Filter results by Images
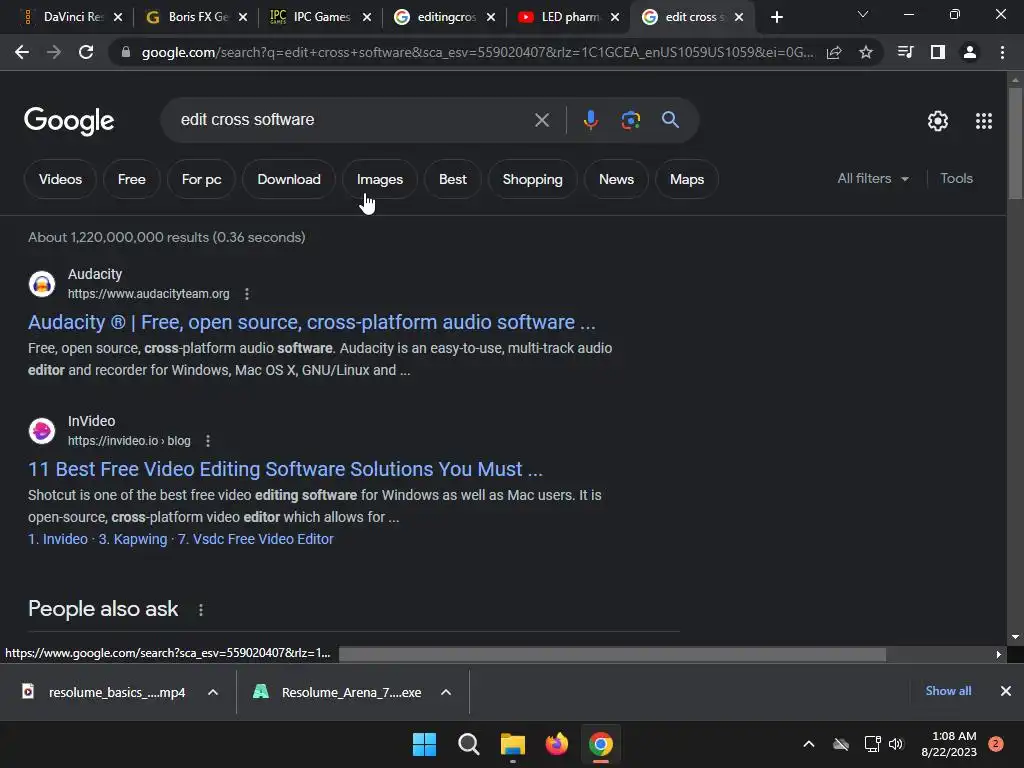Viewport: 1024px width, 768px height. click(379, 179)
